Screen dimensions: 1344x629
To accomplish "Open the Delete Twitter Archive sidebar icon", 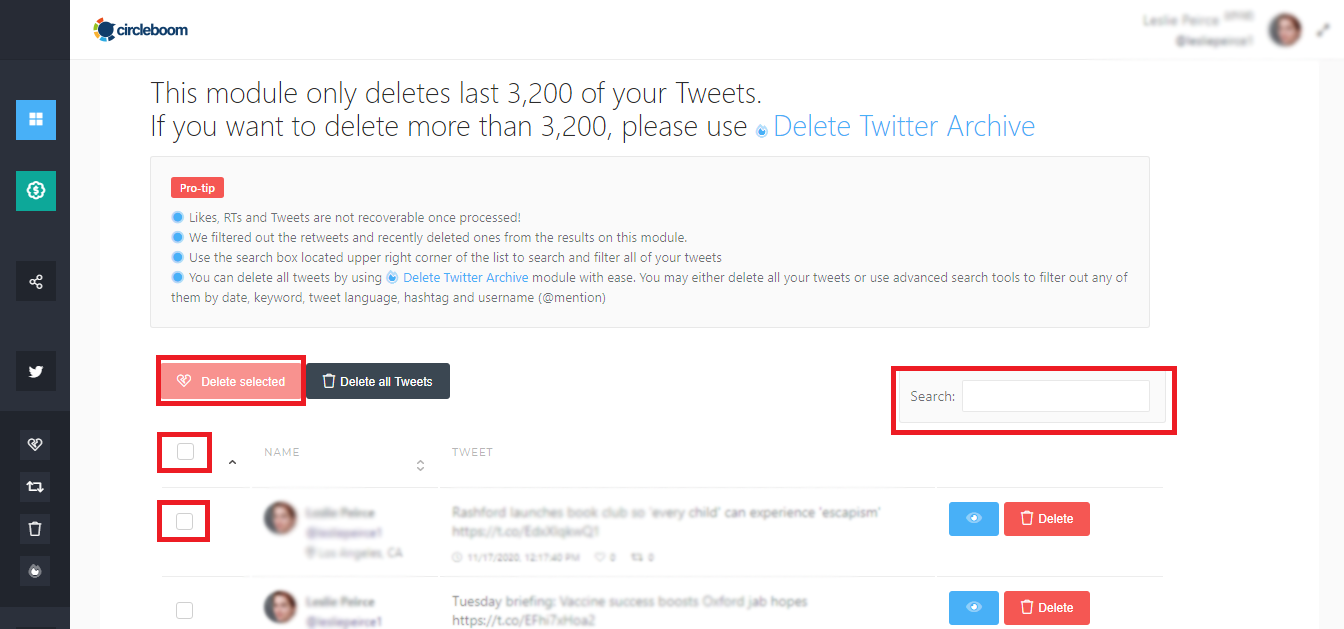I will (35, 570).
